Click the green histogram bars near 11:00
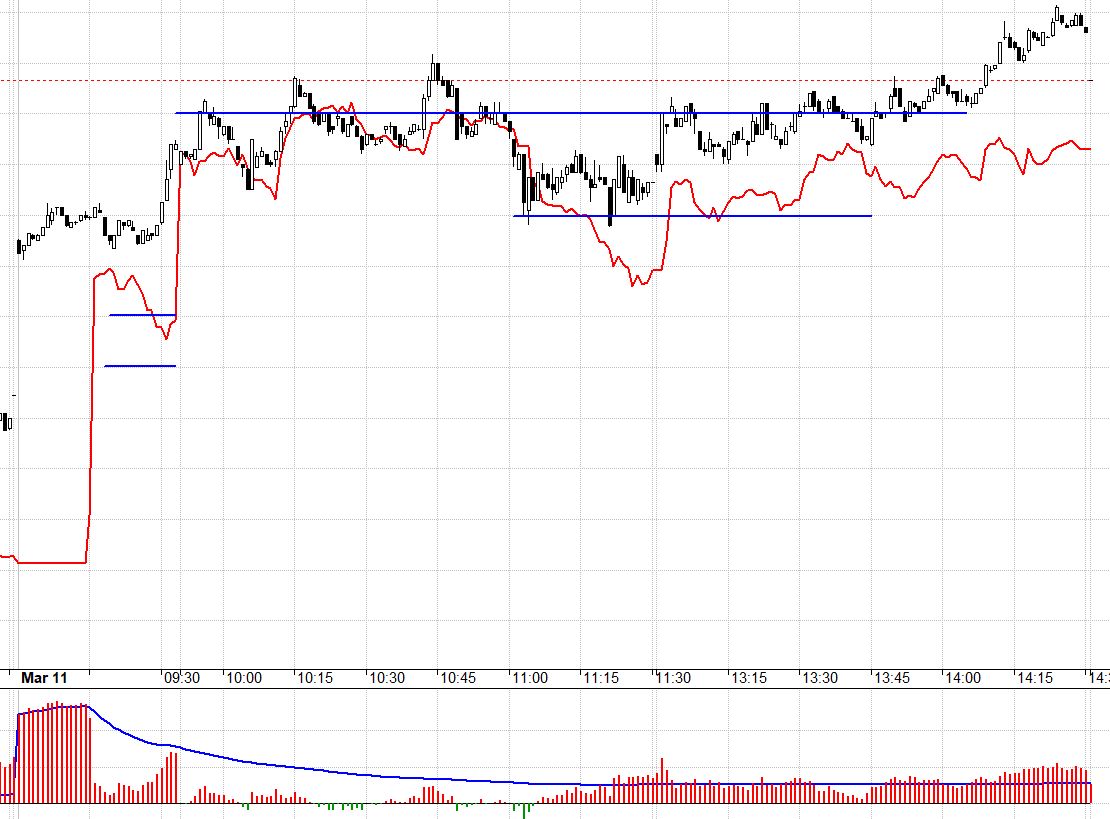1110x819 pixels. coord(524,809)
